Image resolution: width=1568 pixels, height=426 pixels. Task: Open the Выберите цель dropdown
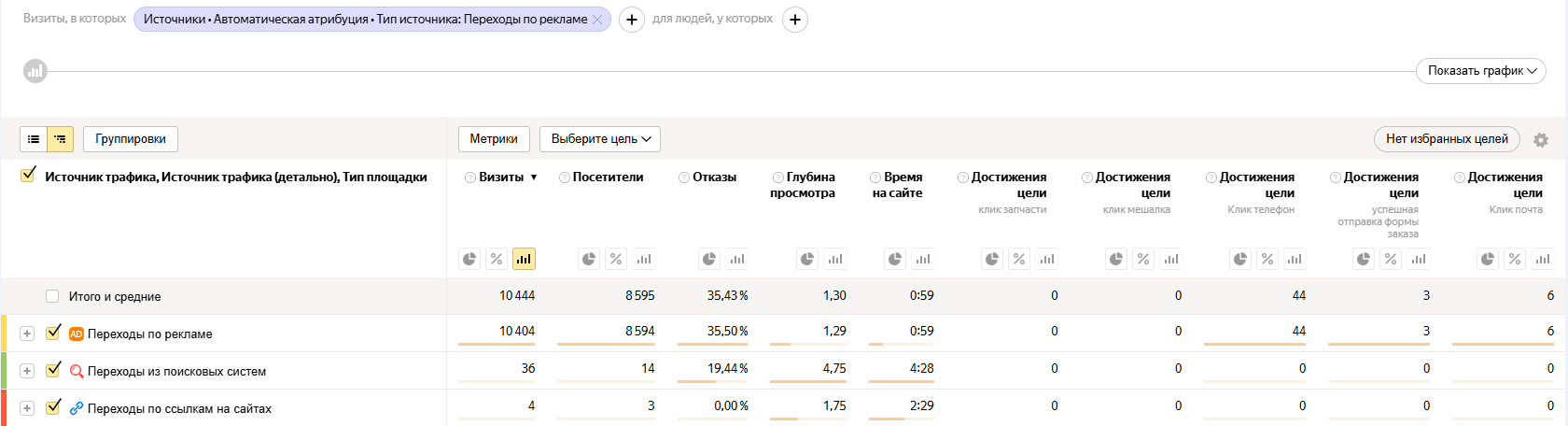pyautogui.click(x=599, y=139)
